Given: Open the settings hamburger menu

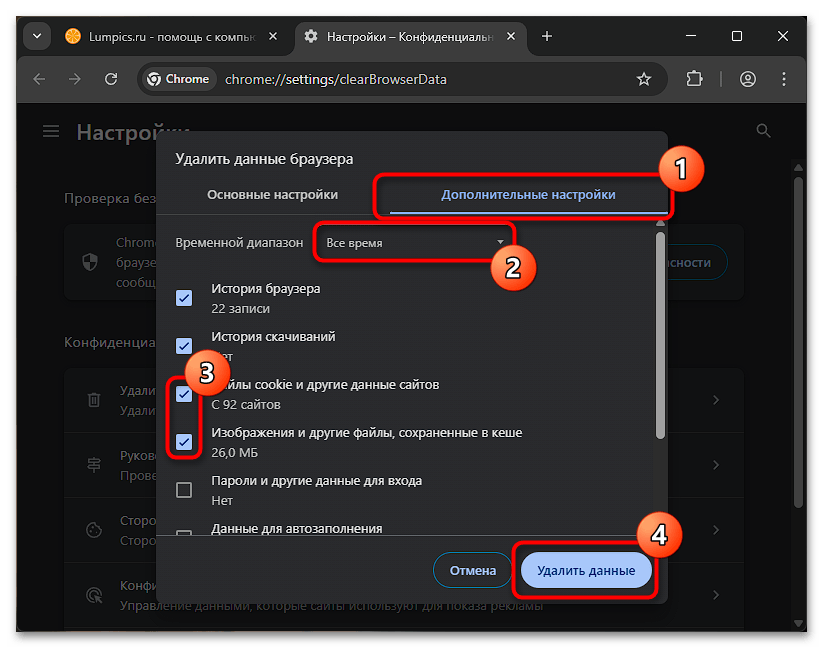Looking at the screenshot, I should [x=51, y=132].
